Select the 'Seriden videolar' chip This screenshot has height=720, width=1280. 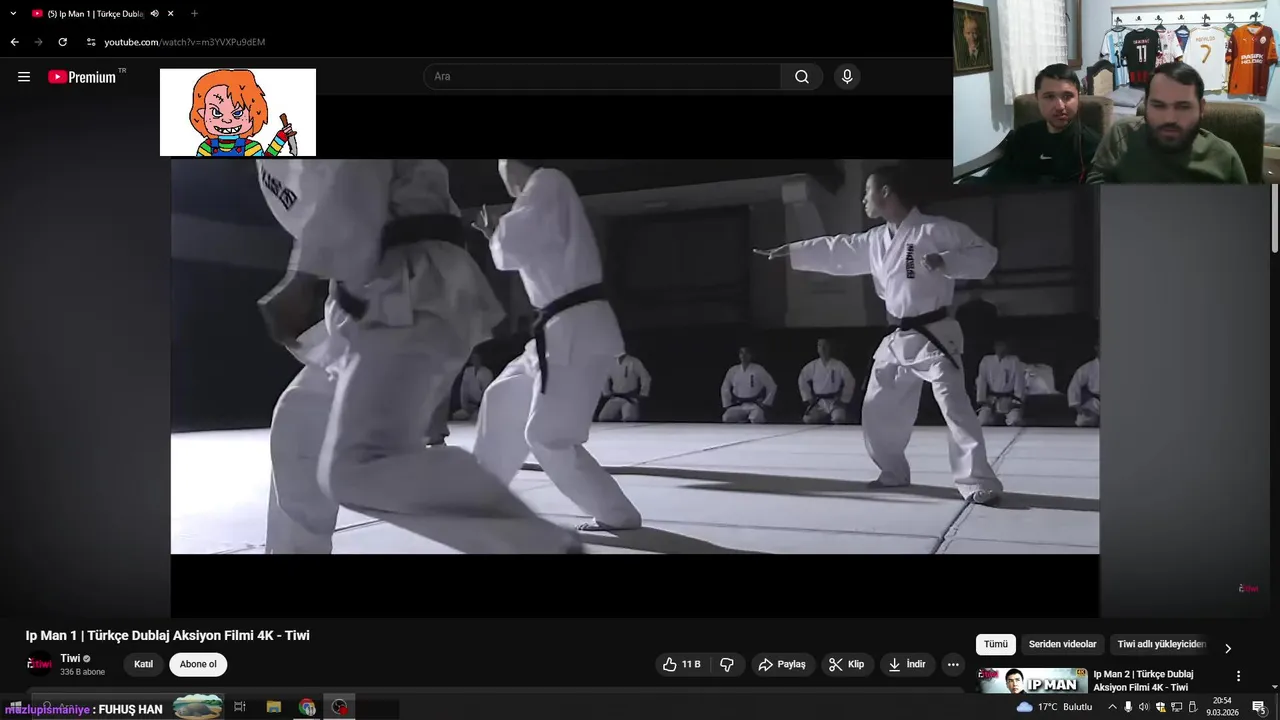tap(1063, 645)
